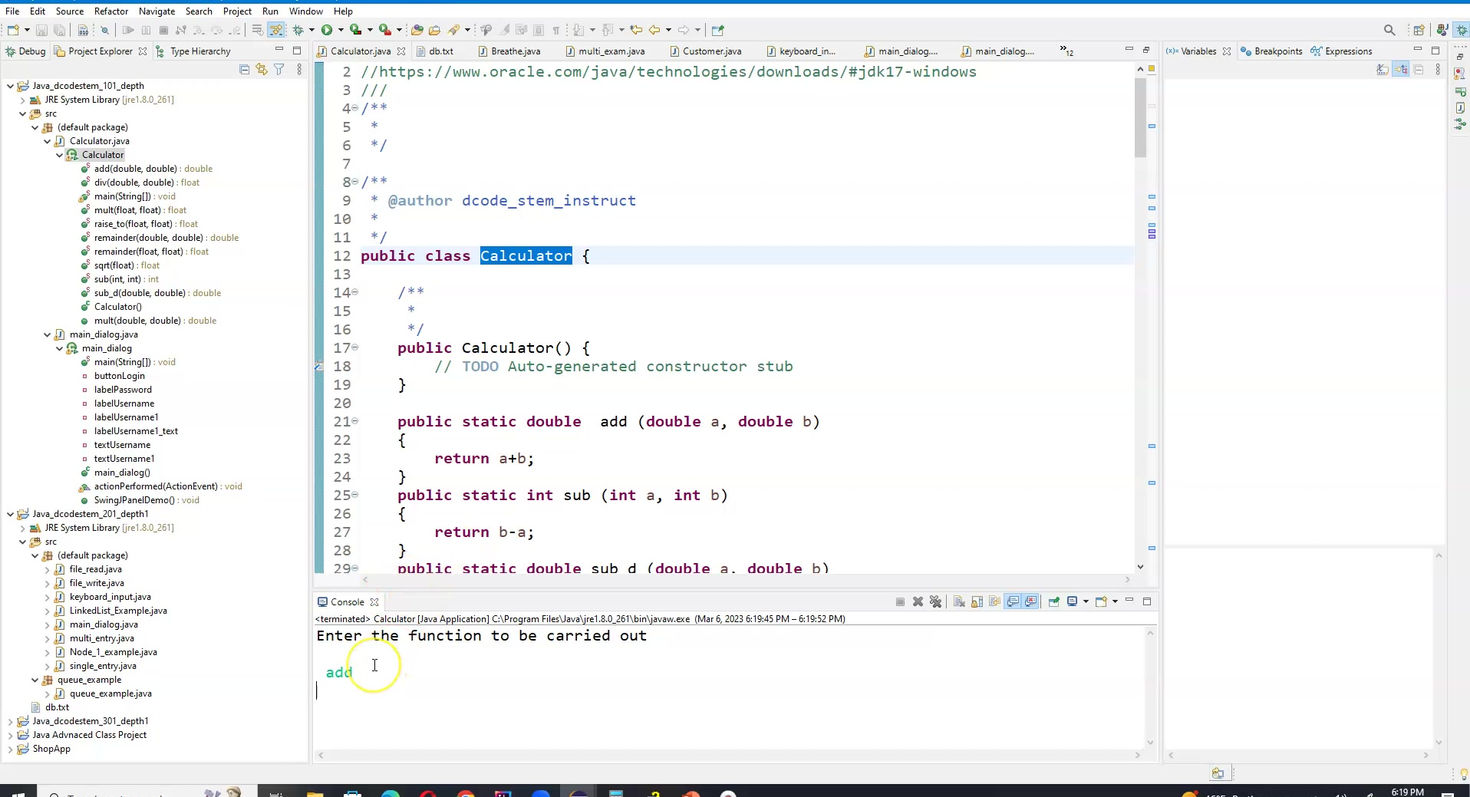Click the External Tools run icon

(384, 30)
